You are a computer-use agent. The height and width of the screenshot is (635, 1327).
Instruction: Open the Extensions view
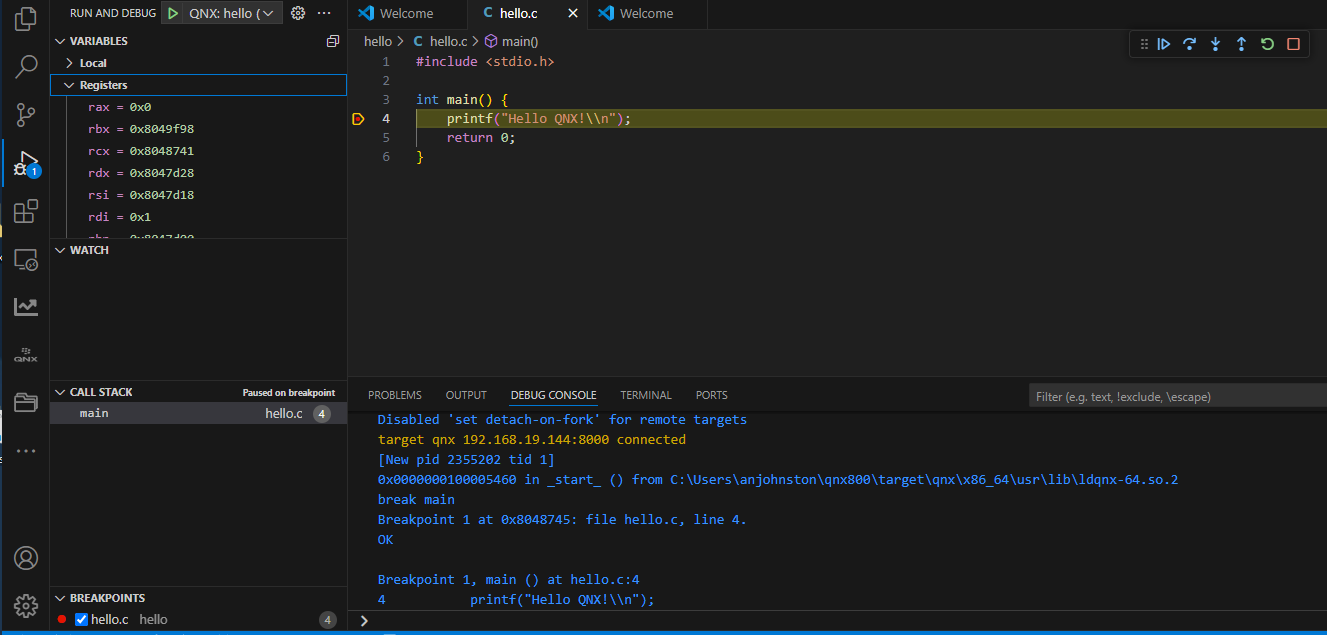coord(26,211)
